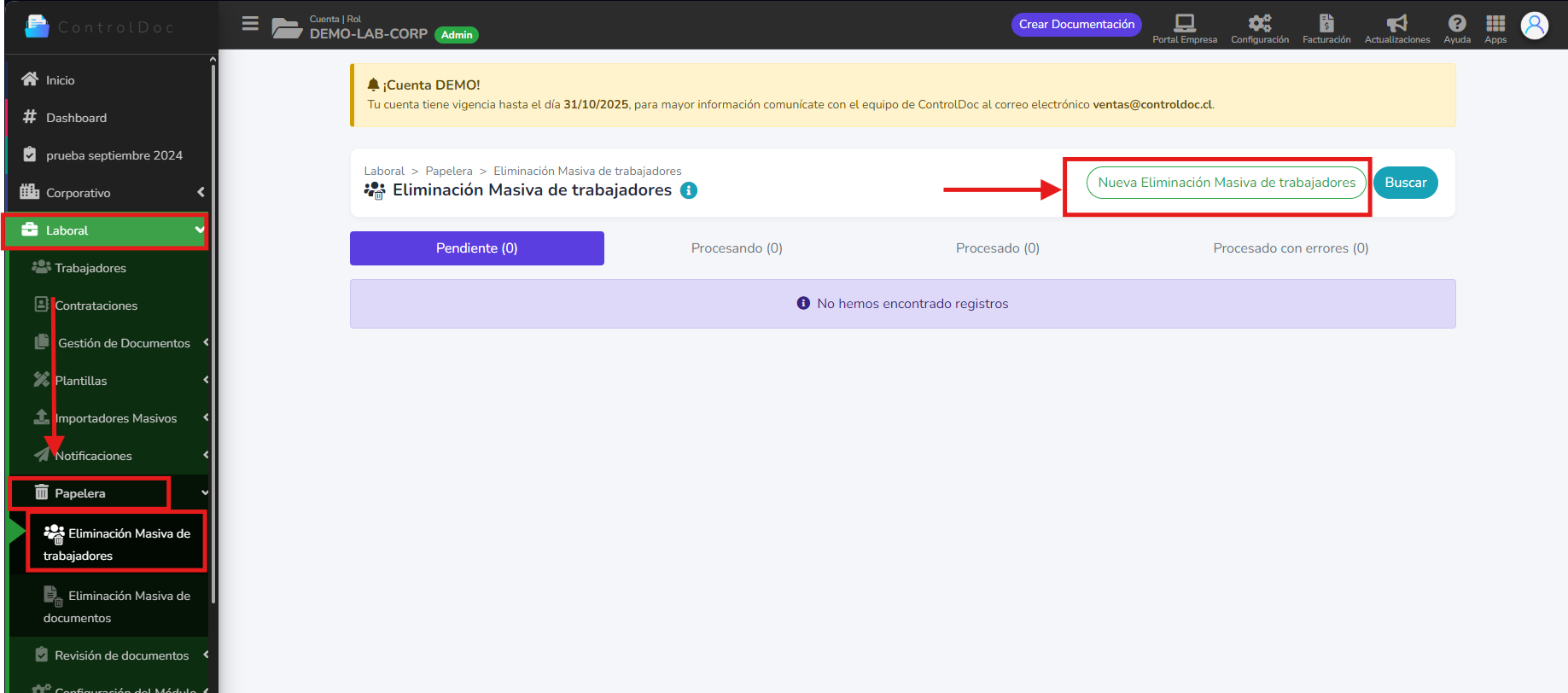The image size is (1568, 693).
Task: Open Eliminación Masiva de documentos sidebar item
Action: (117, 606)
